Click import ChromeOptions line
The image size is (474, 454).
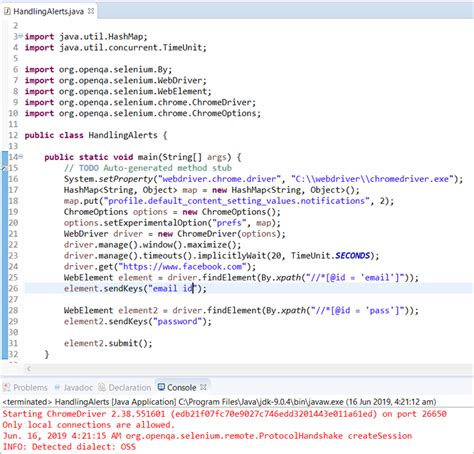click(x=142, y=113)
